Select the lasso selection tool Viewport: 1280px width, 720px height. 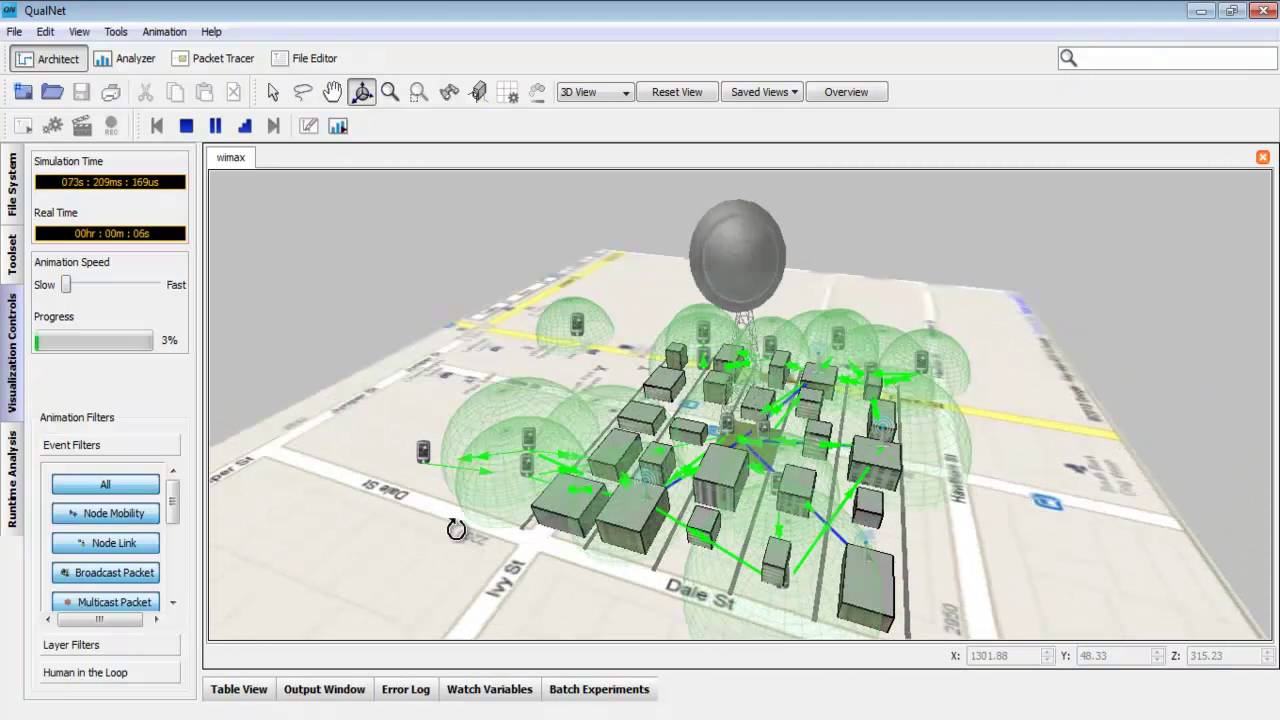point(303,92)
